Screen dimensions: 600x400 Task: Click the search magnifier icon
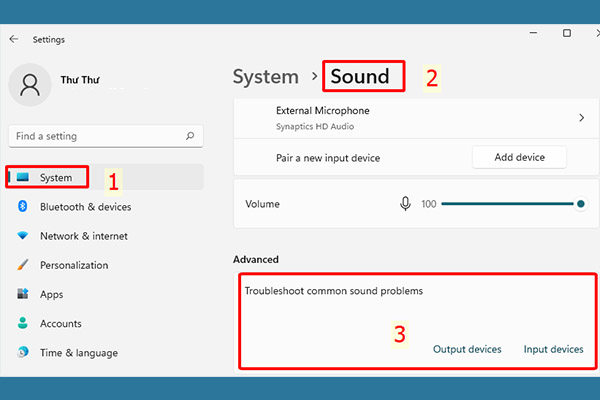[190, 136]
